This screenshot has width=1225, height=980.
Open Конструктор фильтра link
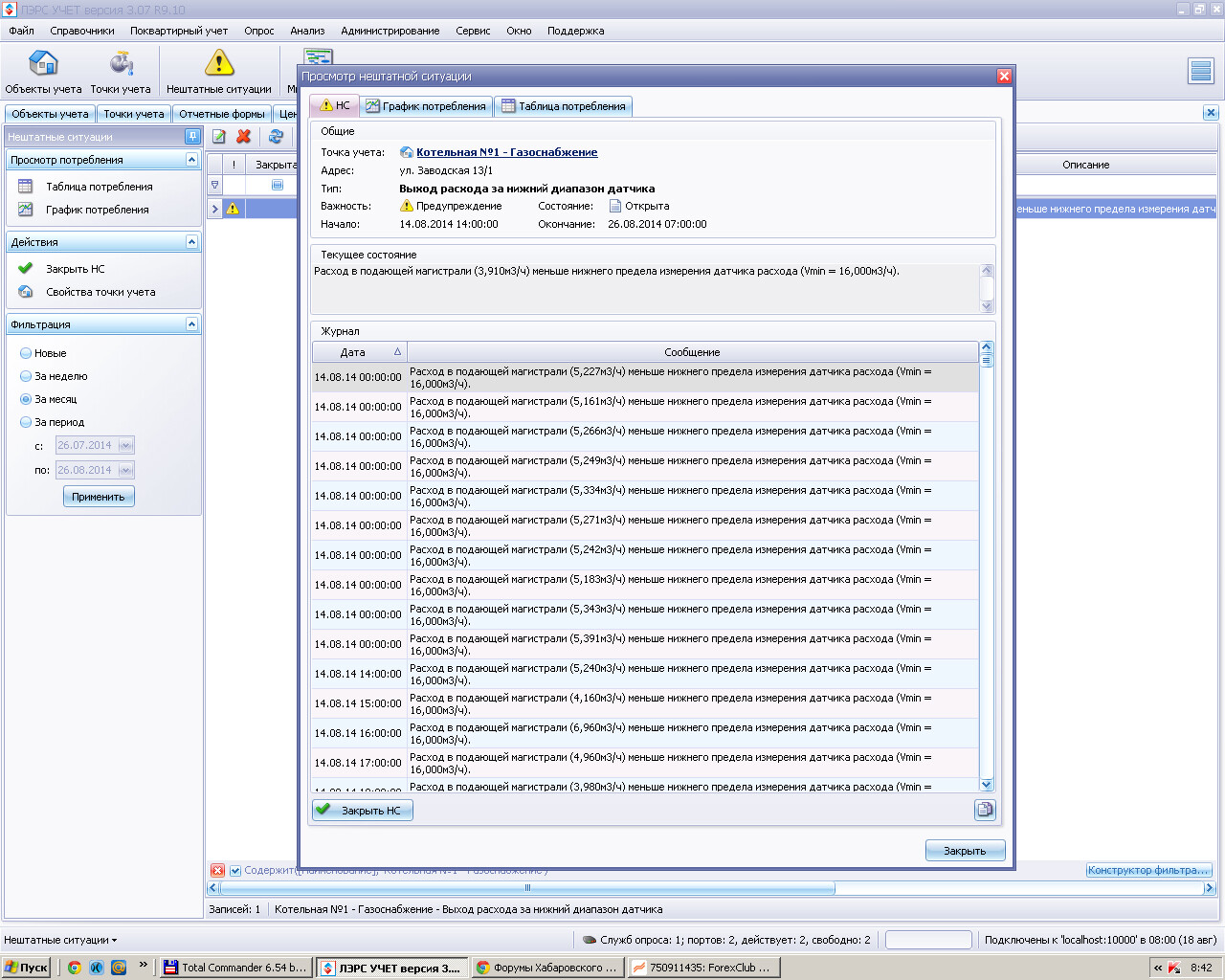point(1148,870)
